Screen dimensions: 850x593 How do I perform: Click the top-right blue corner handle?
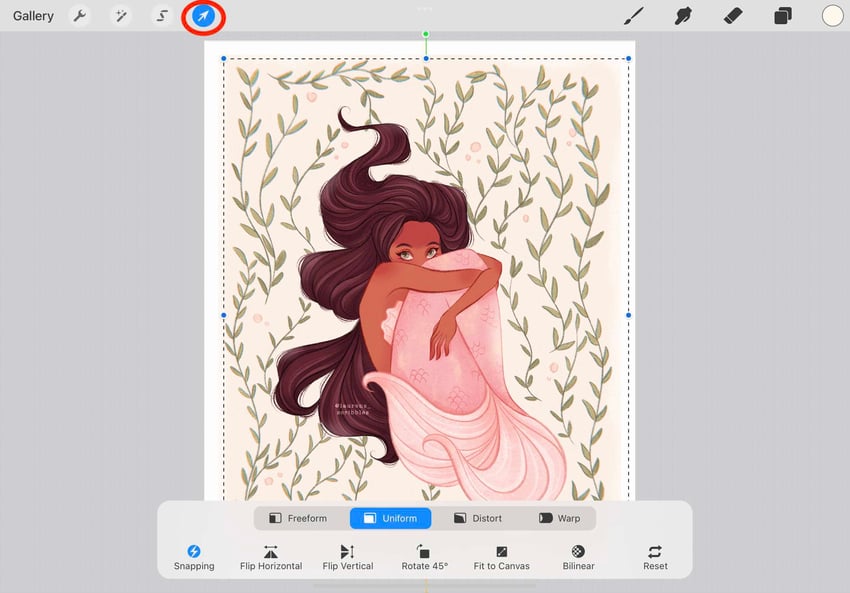629,59
